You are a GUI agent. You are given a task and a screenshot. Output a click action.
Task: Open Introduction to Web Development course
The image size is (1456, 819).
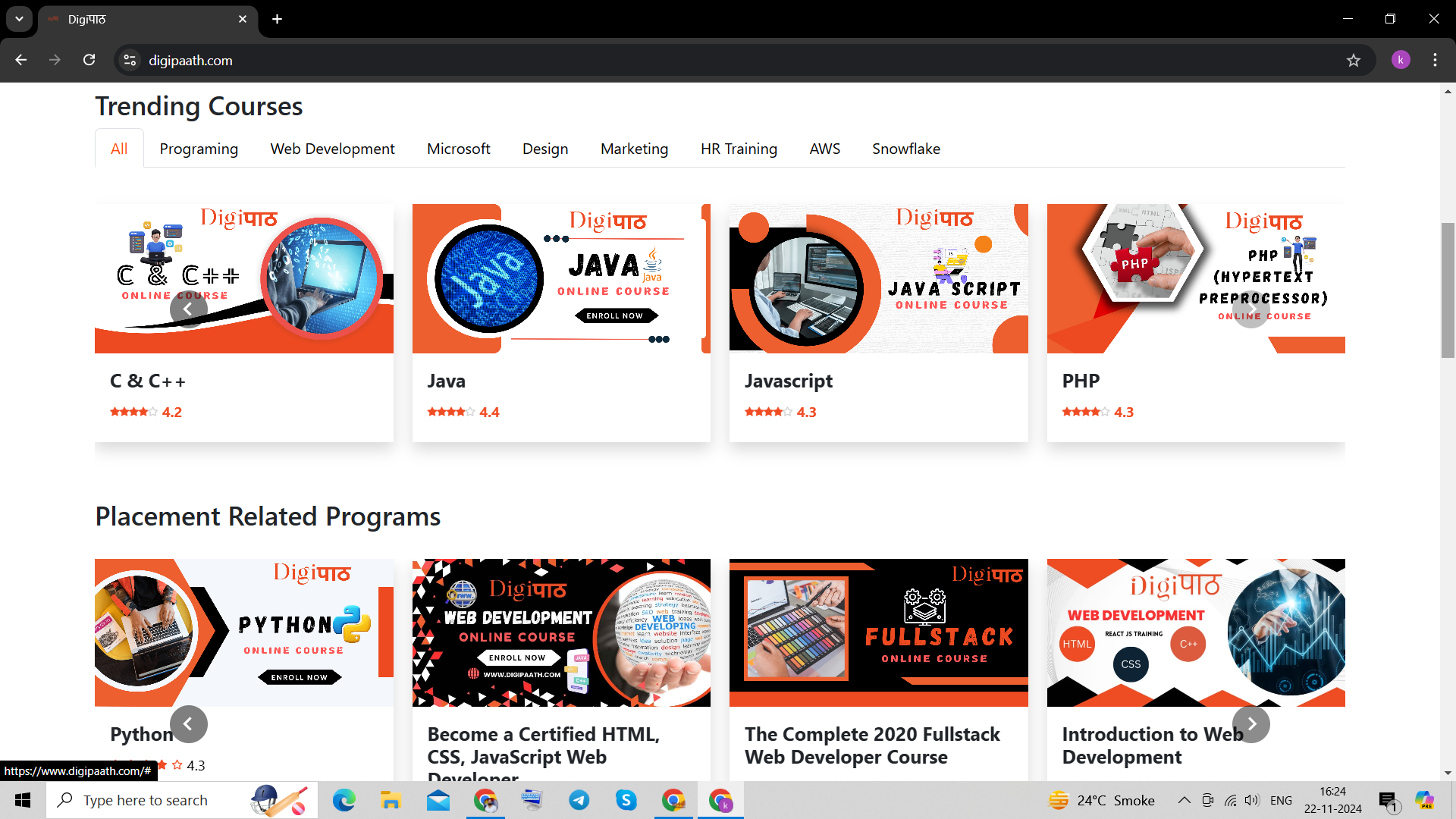[1152, 745]
